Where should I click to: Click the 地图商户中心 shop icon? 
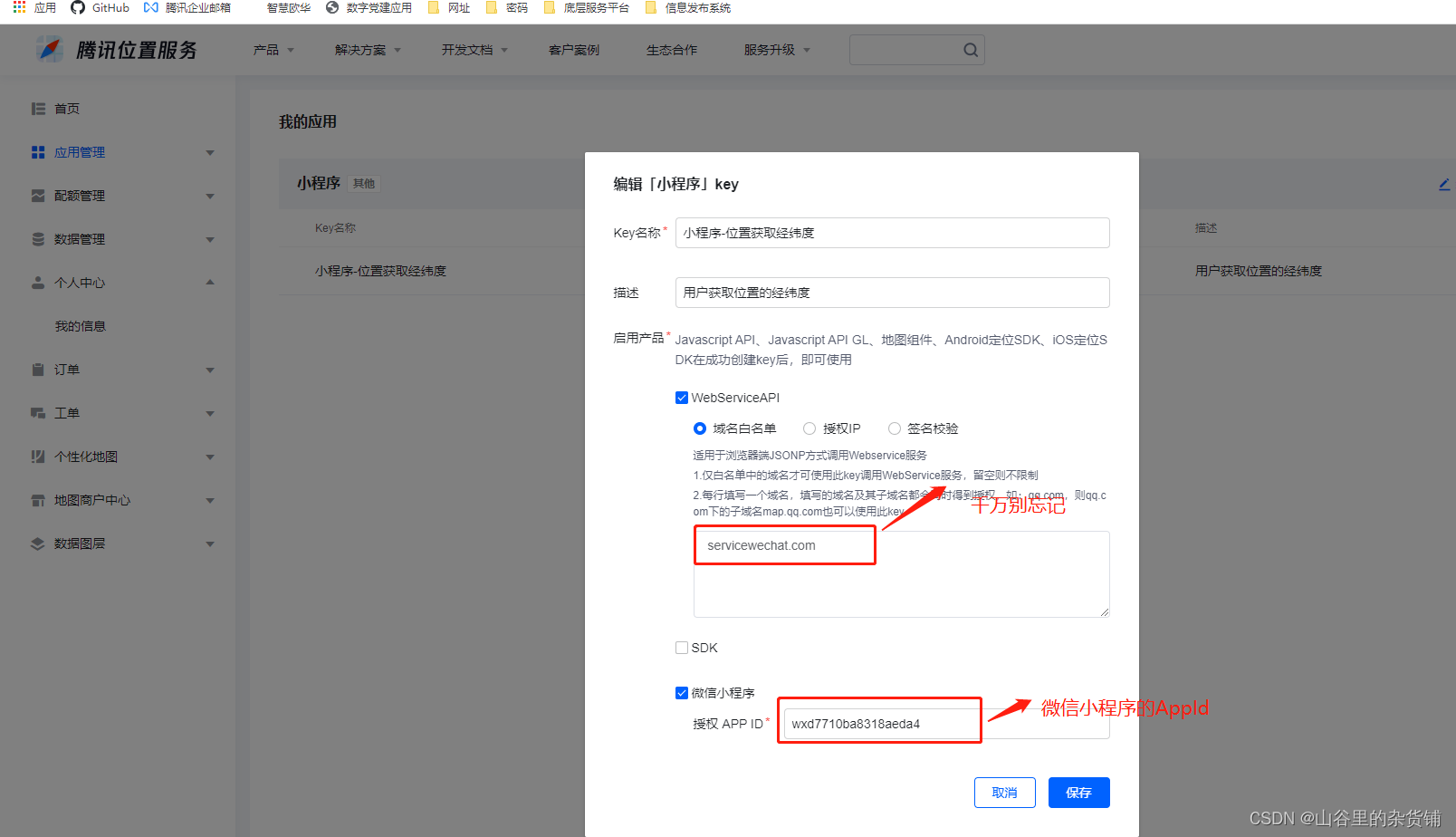(38, 500)
